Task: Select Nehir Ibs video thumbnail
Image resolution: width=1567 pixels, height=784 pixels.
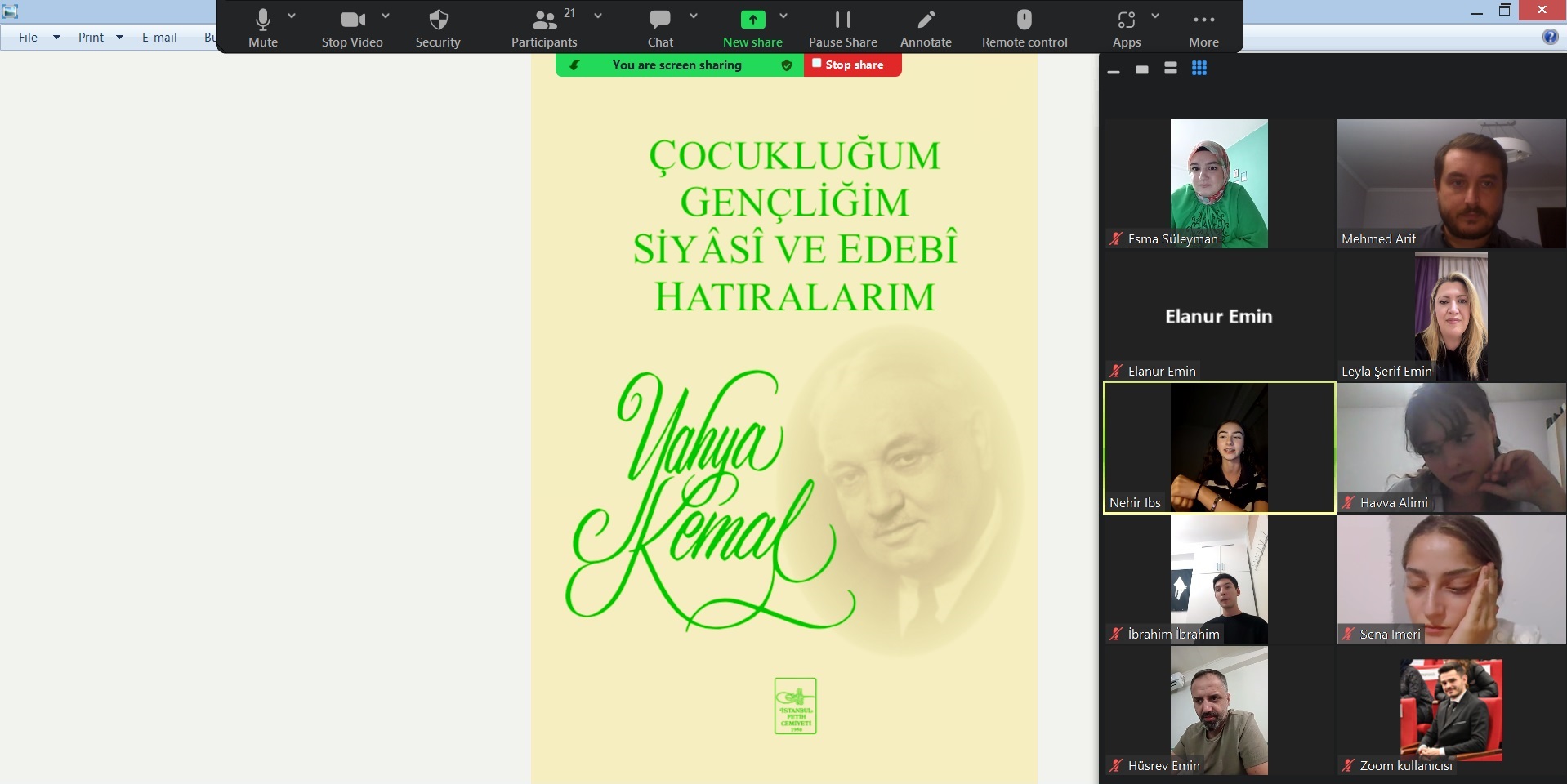Action: point(1219,448)
